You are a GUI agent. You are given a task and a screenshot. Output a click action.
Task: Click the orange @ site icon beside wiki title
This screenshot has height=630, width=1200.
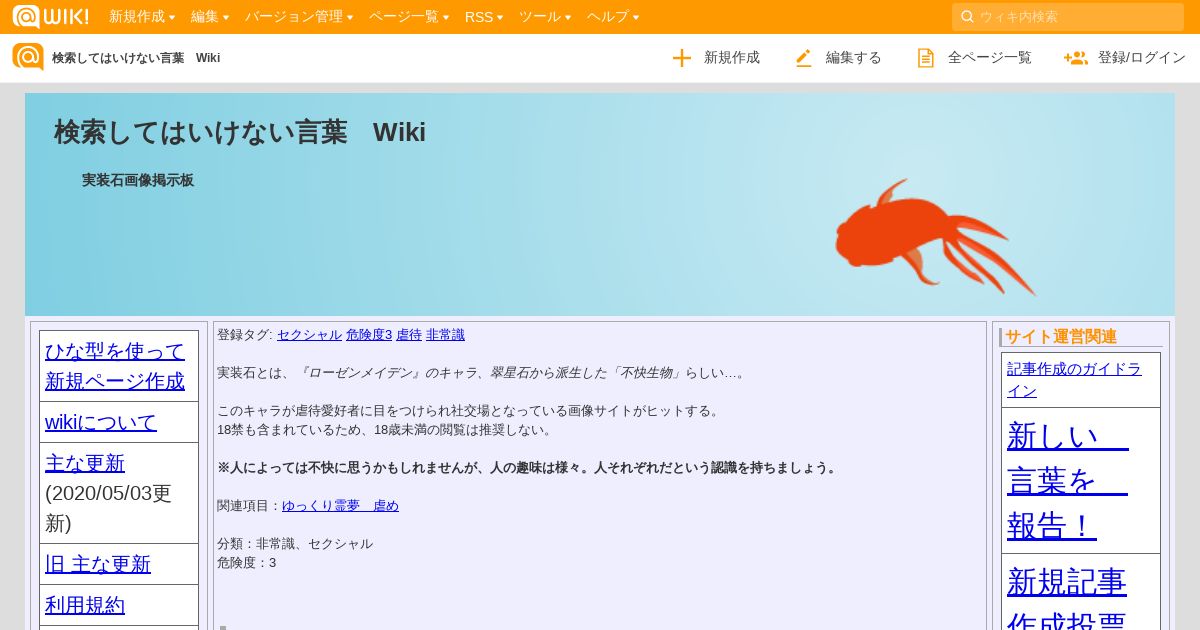(28, 57)
